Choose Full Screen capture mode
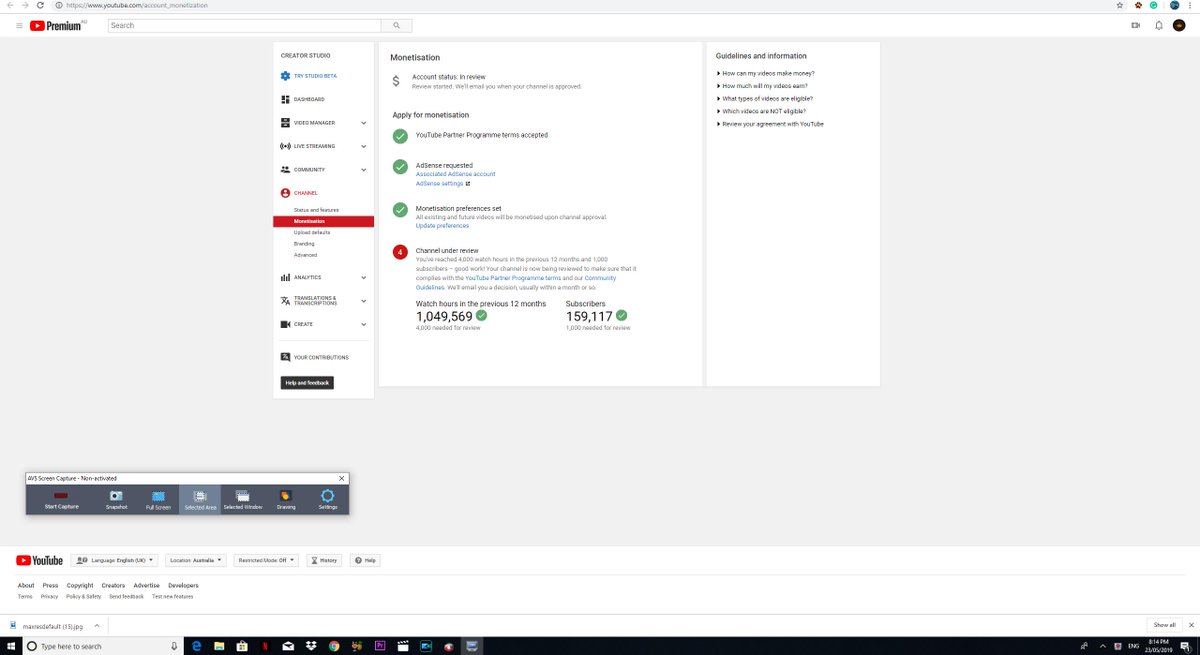The image size is (1200, 655). click(x=158, y=498)
